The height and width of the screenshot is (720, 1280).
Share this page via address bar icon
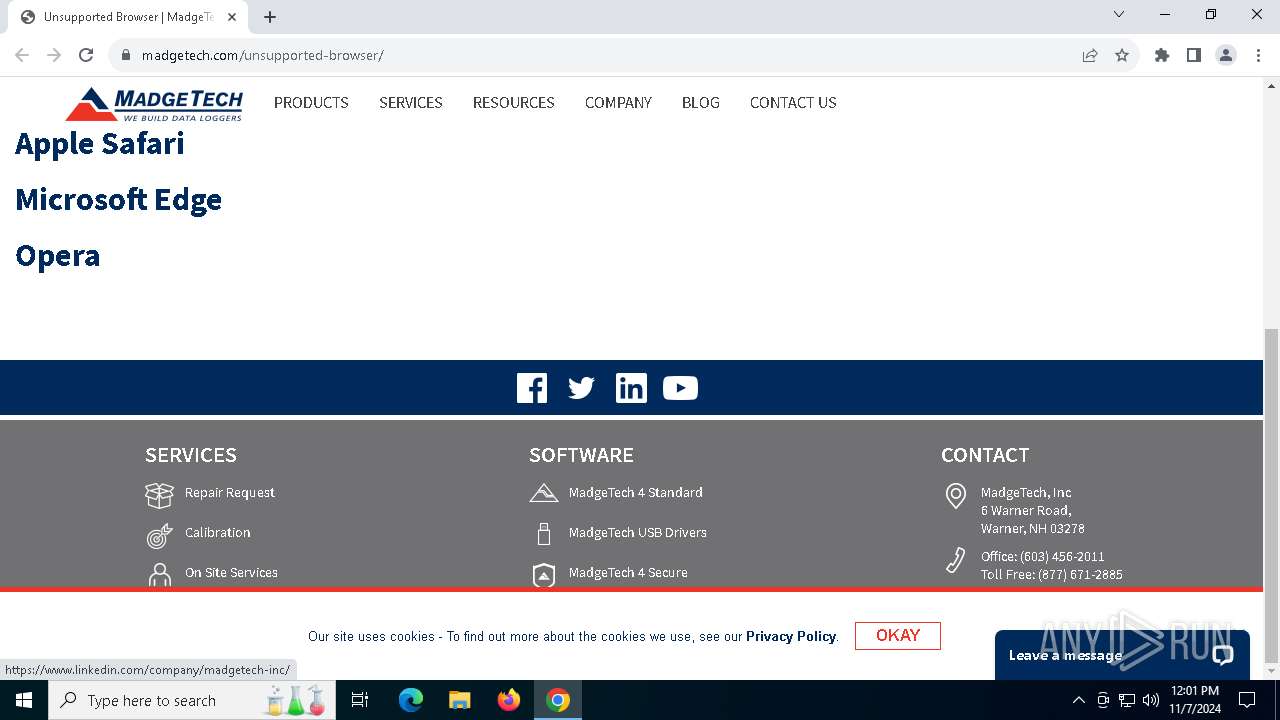click(x=1090, y=55)
